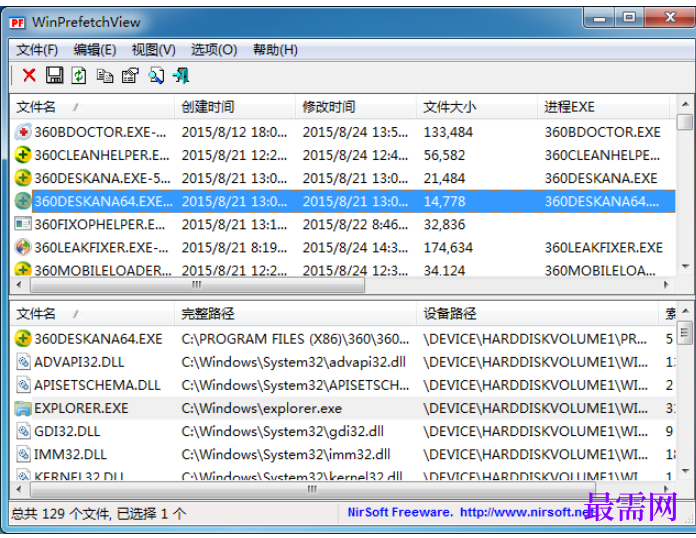Open the nirsoft.net link in status bar

point(526,512)
